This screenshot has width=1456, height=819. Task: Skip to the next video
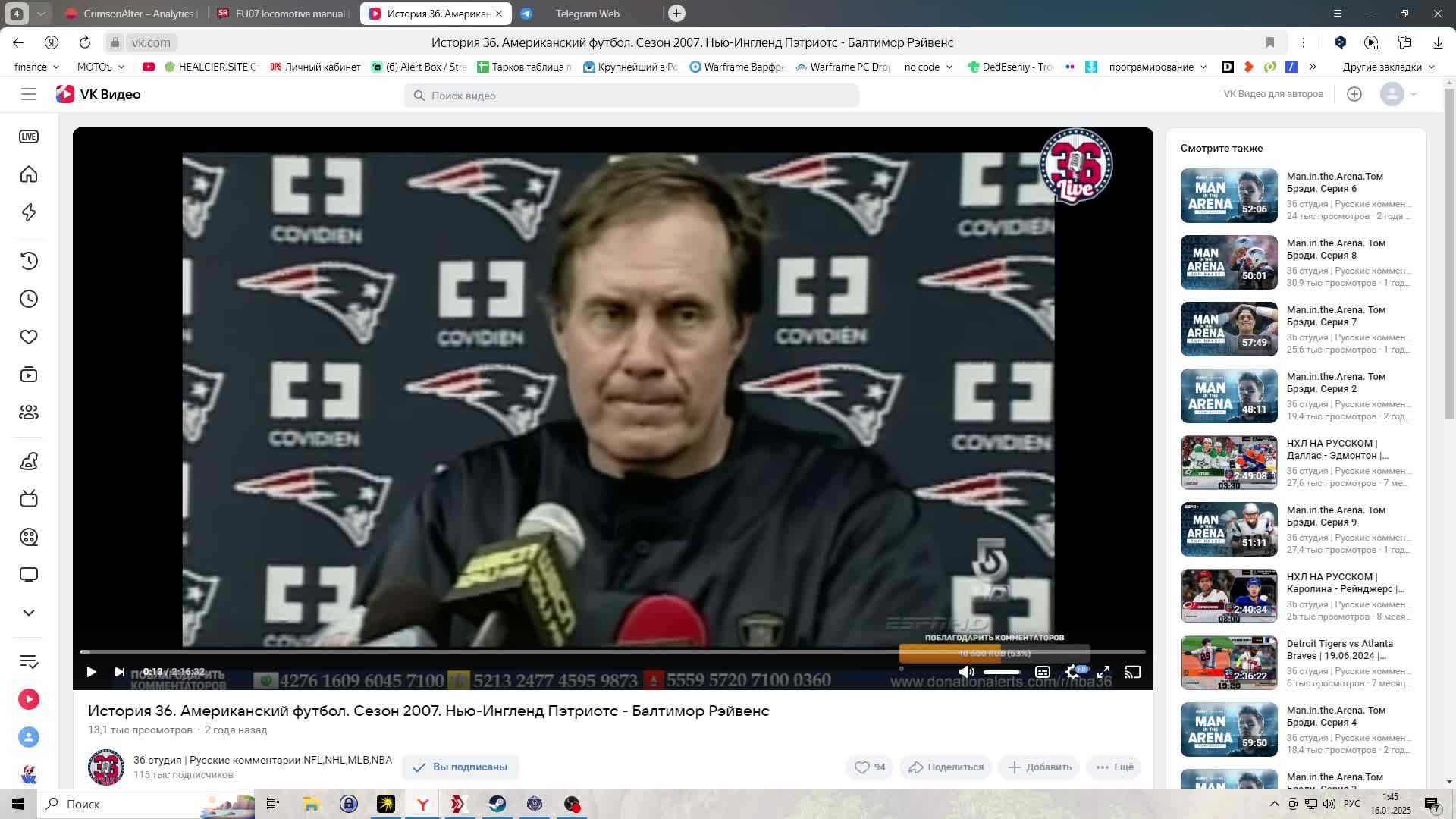pyautogui.click(x=119, y=672)
